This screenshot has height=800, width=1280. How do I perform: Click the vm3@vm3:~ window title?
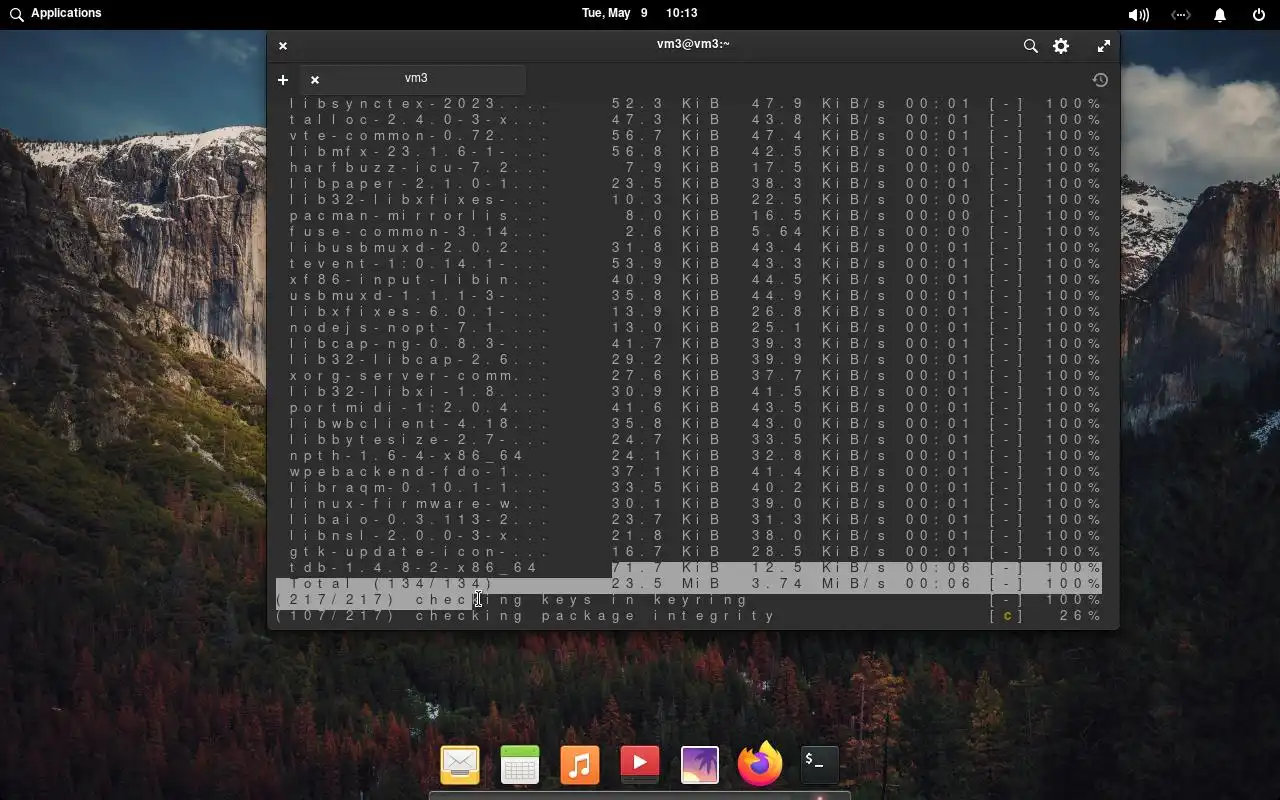[x=693, y=44]
